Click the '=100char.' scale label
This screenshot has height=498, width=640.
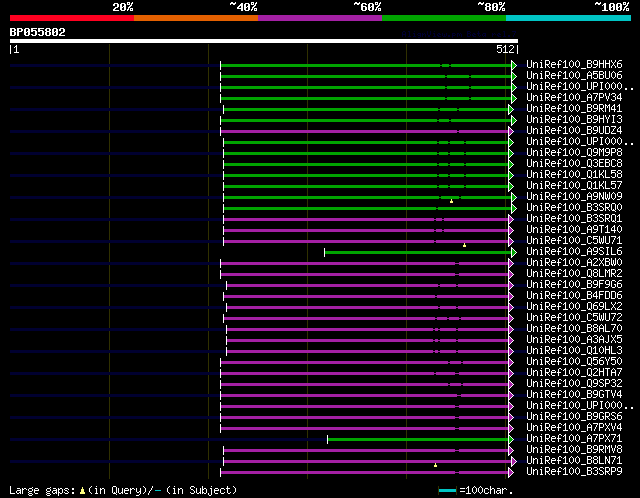click(x=486, y=490)
